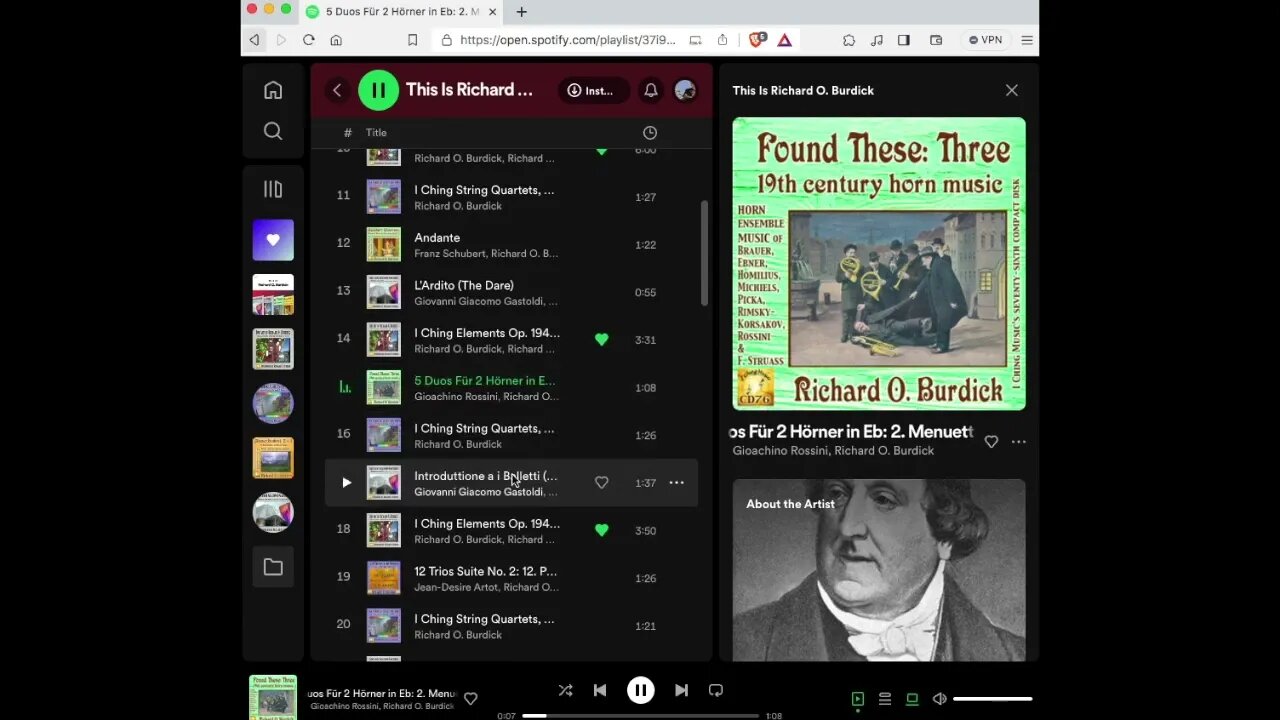Go to browser home page

pyautogui.click(x=336, y=40)
